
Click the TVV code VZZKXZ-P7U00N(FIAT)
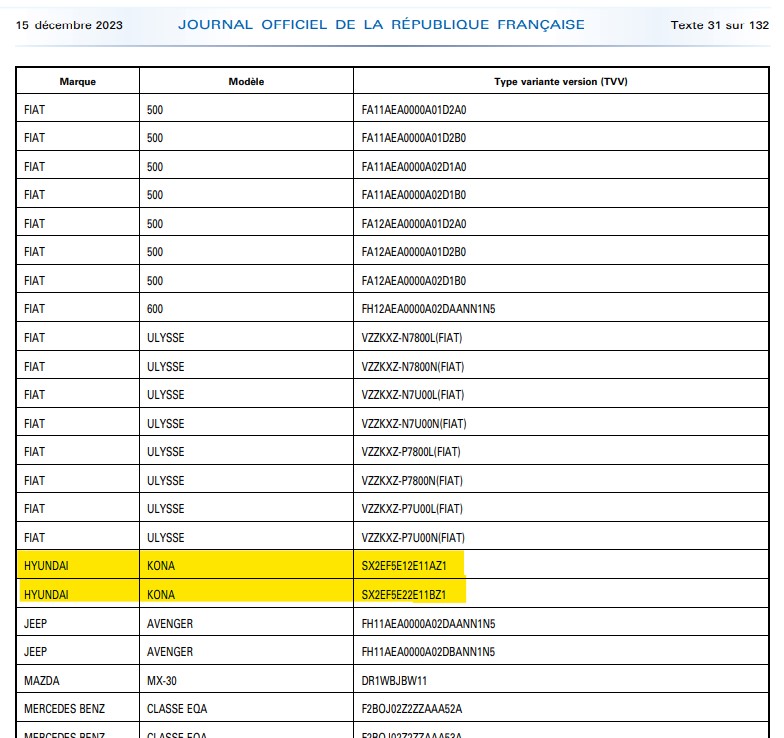[x=413, y=538]
